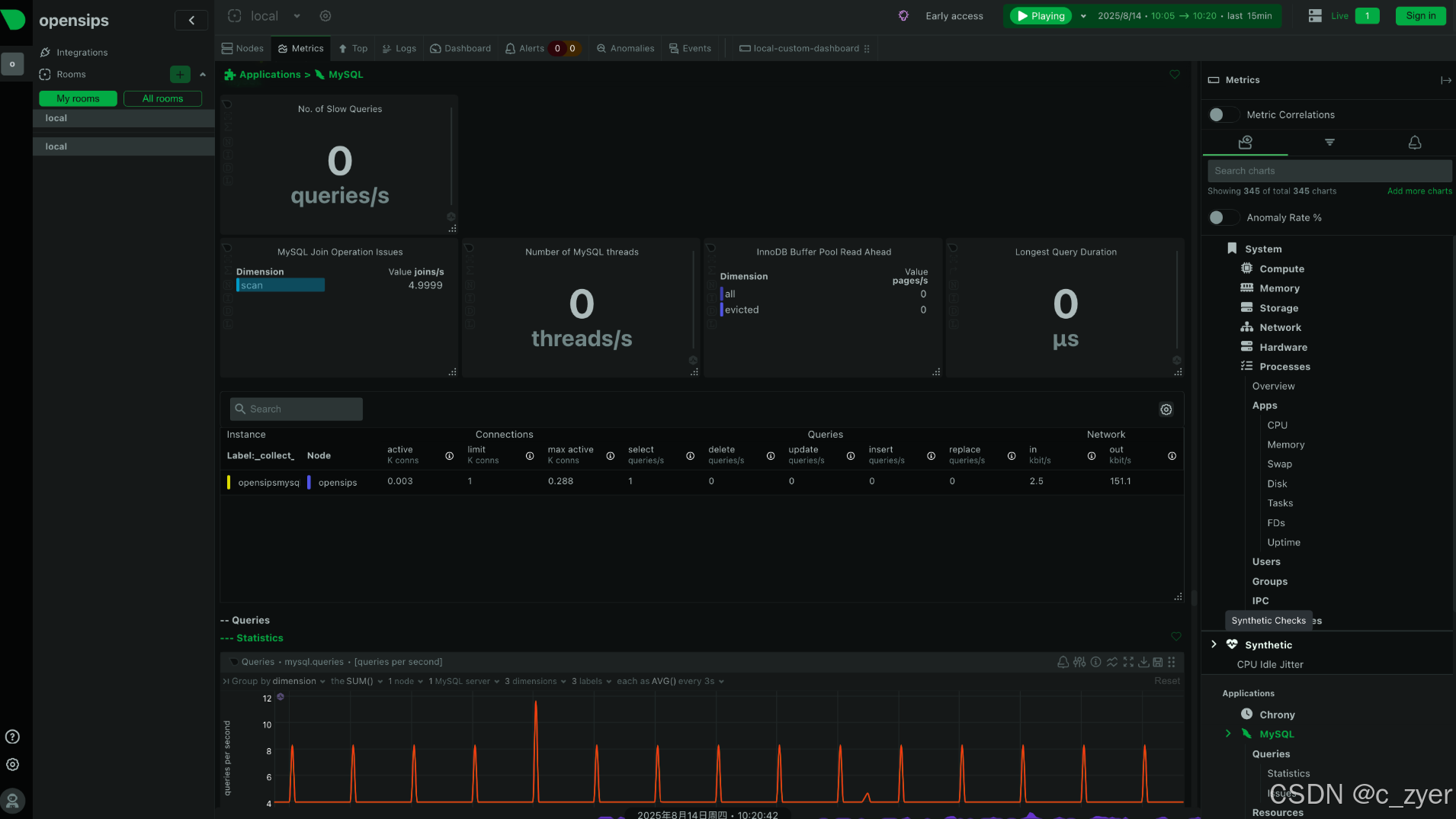Open the help icon in the bottom left
This screenshot has width=1456, height=819.
click(12, 737)
